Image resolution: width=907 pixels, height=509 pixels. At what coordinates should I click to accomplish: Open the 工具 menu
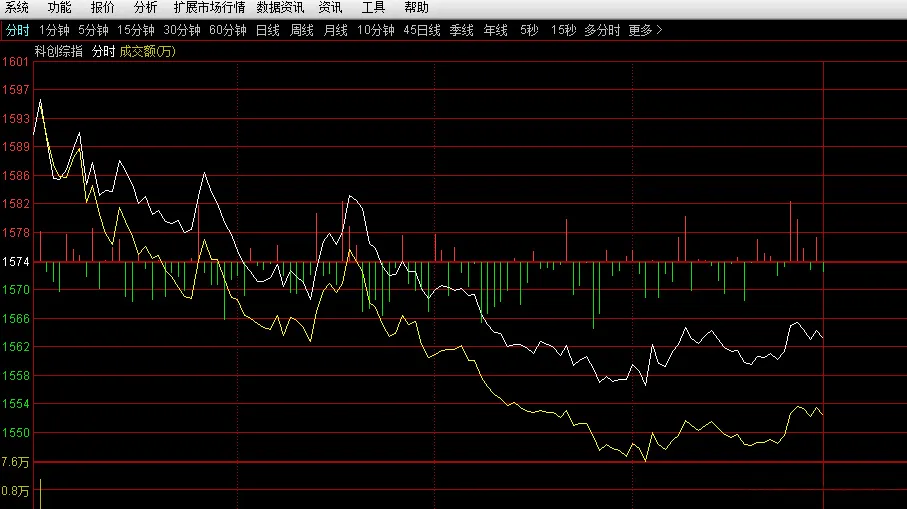tap(373, 8)
